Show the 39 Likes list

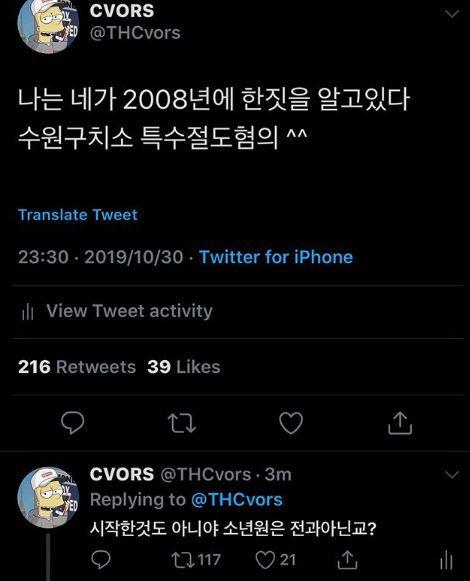point(183,367)
